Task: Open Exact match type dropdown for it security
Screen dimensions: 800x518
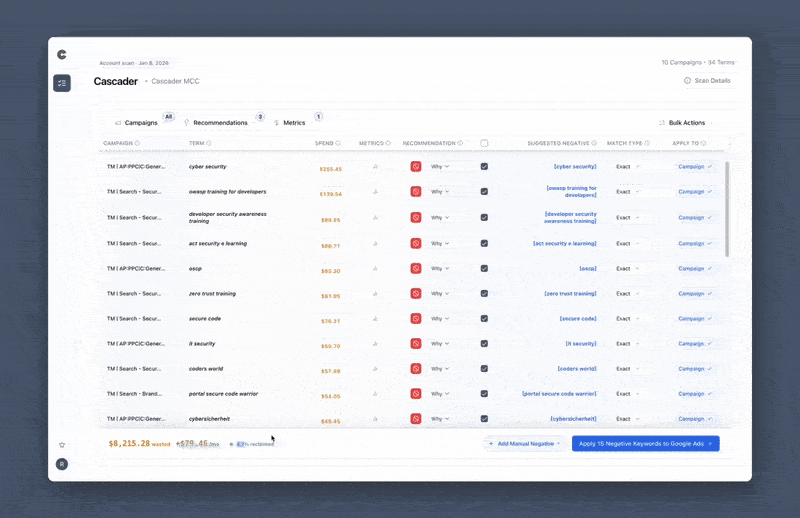Action: pos(628,344)
